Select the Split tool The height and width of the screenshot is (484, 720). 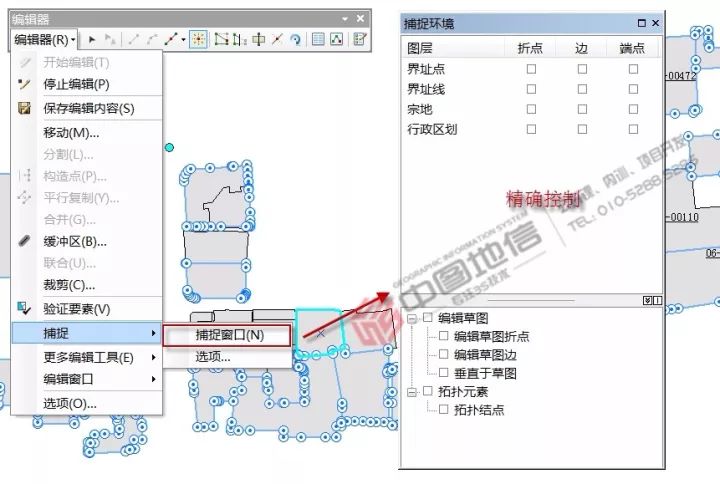click(277, 39)
